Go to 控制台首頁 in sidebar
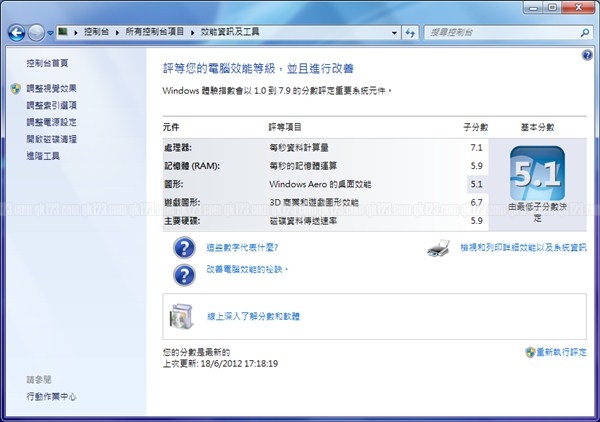 (47, 63)
